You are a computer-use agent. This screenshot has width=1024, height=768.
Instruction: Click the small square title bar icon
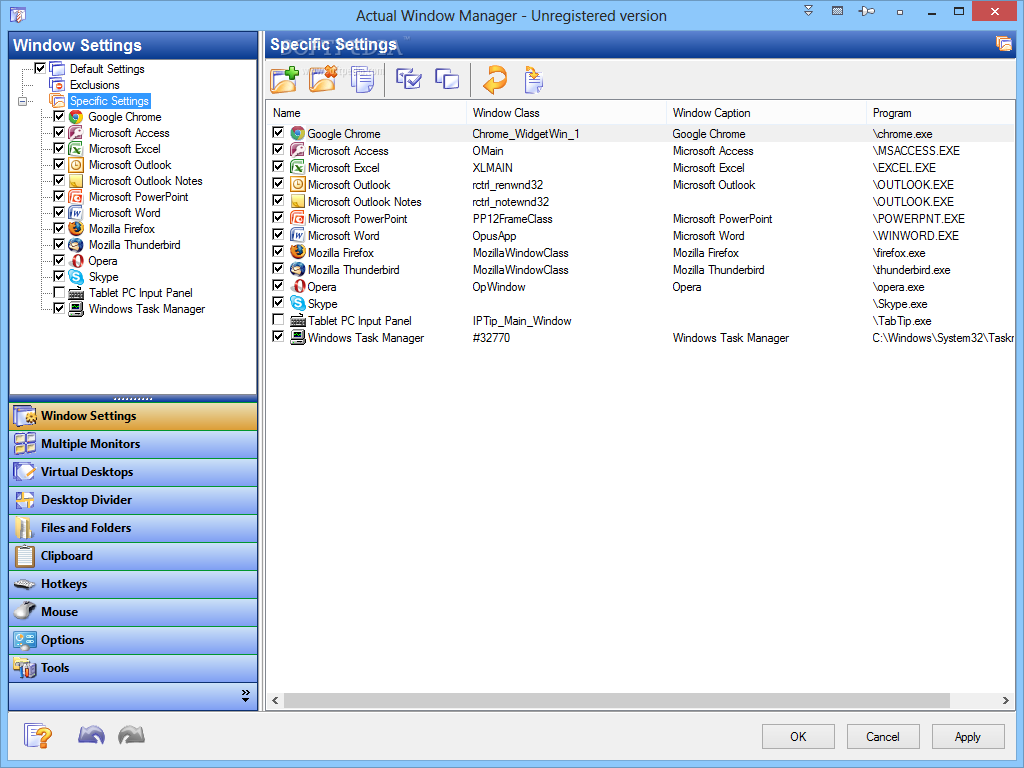[x=899, y=12]
